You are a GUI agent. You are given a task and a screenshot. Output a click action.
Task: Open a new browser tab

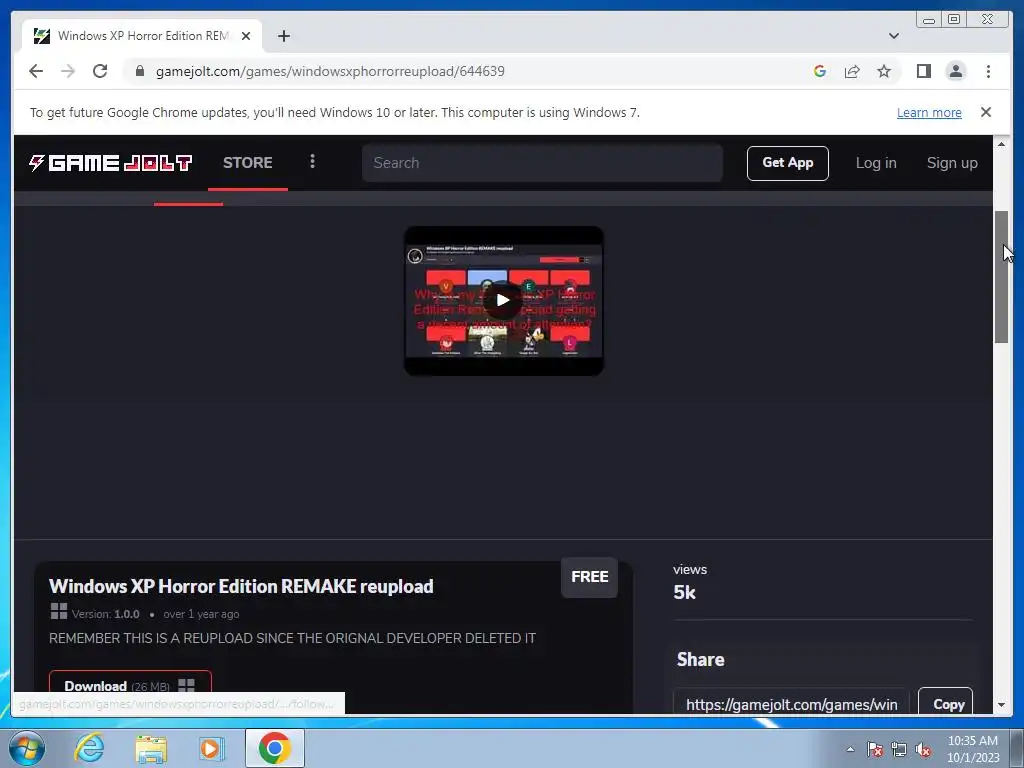[283, 36]
